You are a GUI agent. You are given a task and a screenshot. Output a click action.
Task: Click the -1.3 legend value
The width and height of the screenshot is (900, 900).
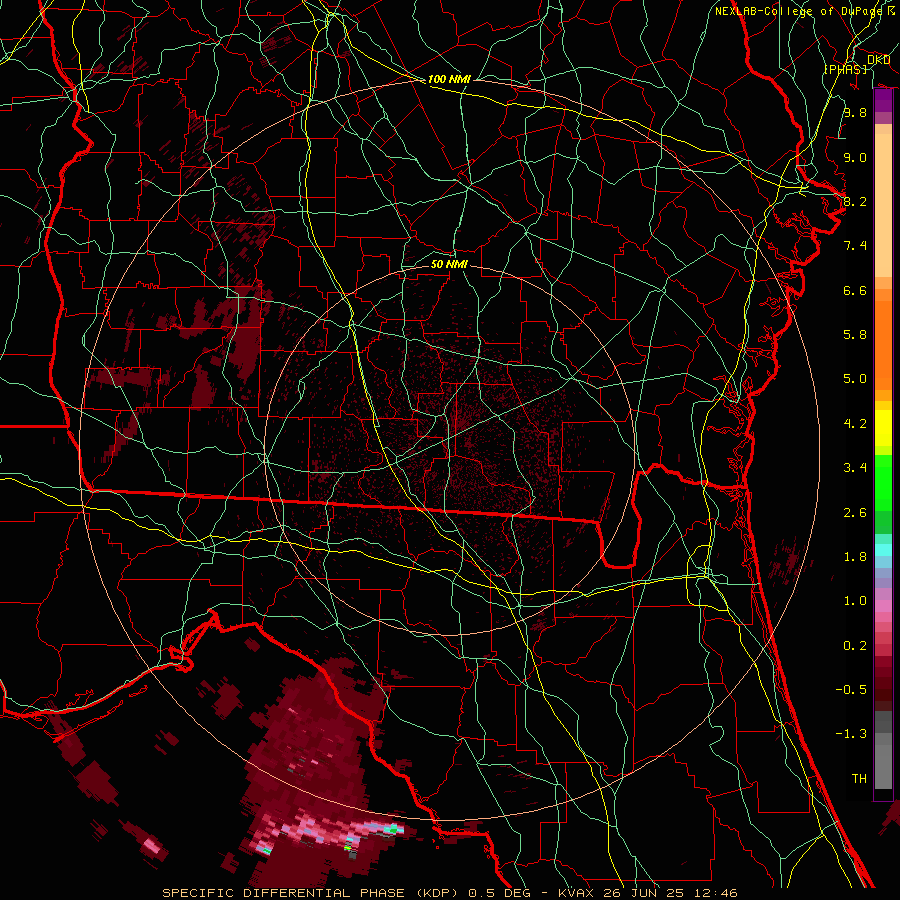[x=851, y=734]
